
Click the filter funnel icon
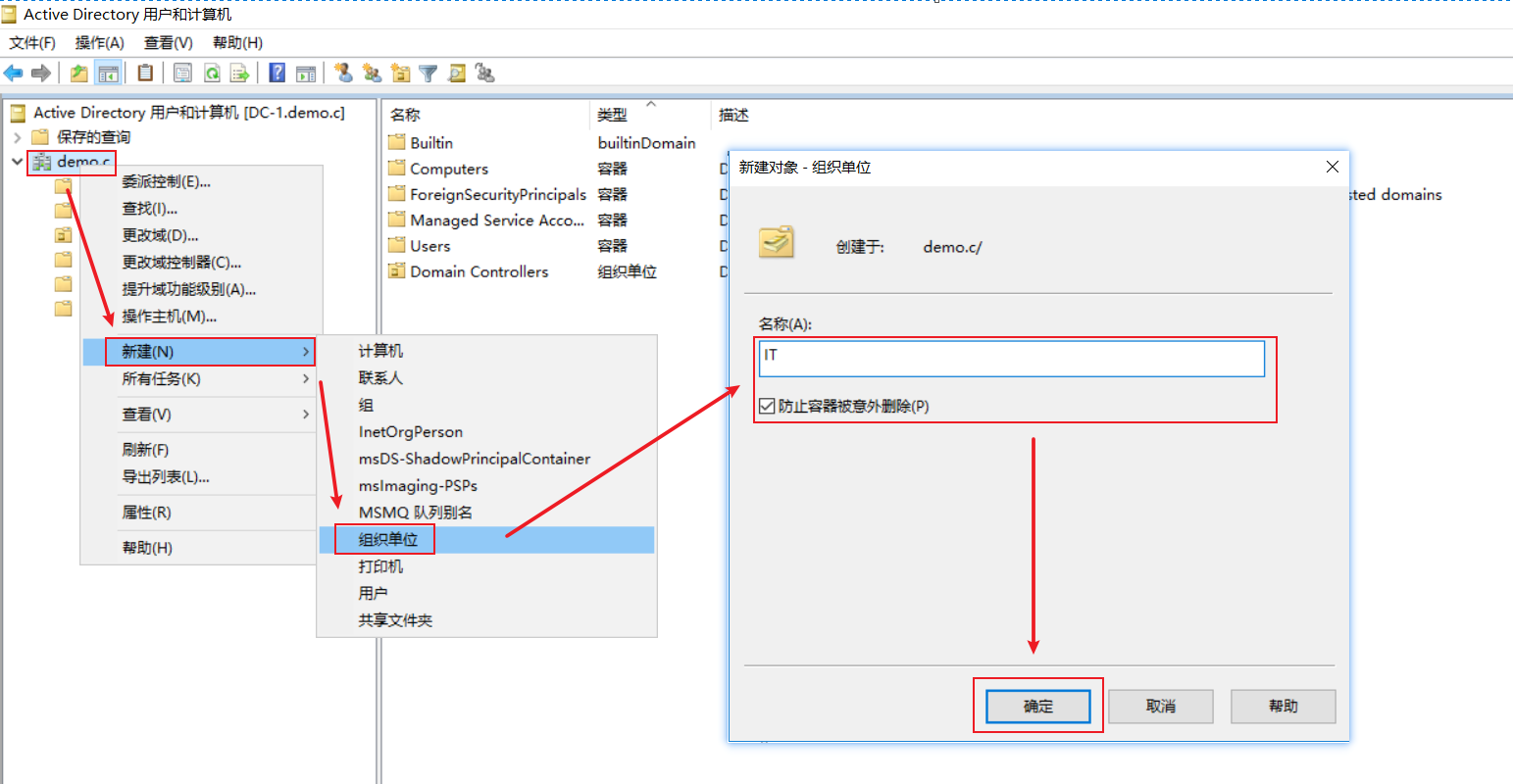429,73
